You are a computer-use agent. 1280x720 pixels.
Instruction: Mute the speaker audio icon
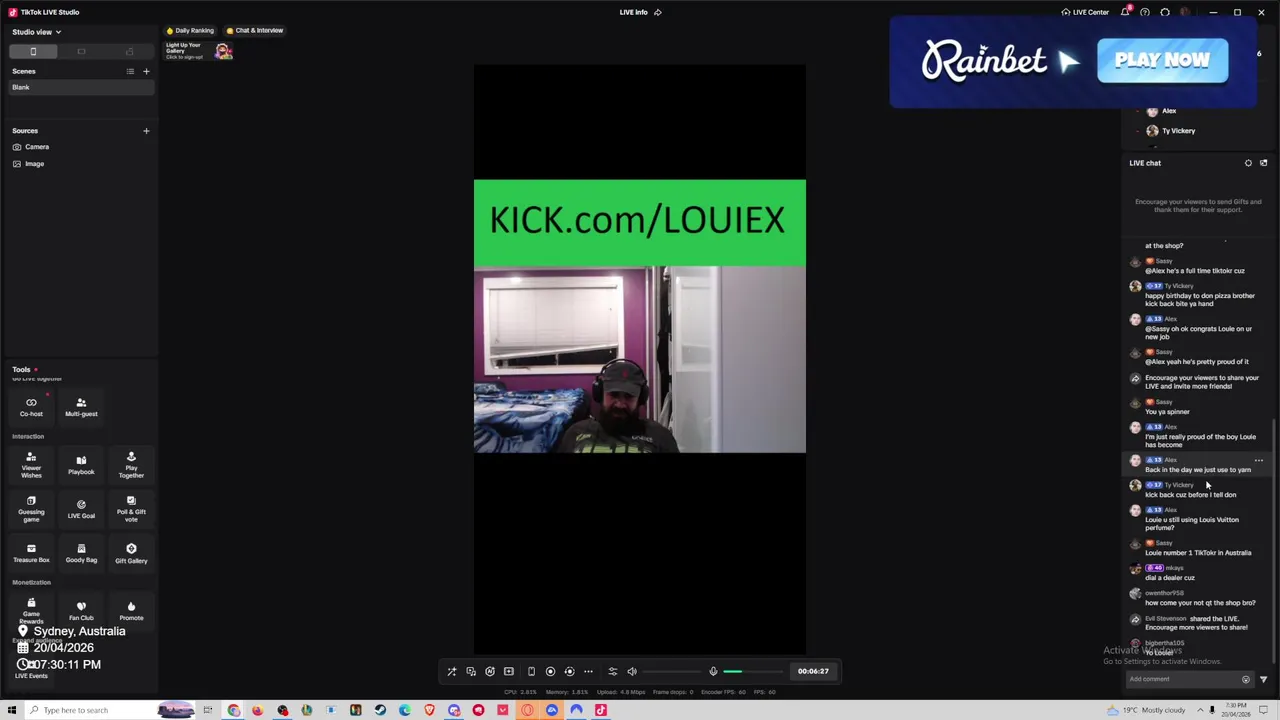[632, 671]
